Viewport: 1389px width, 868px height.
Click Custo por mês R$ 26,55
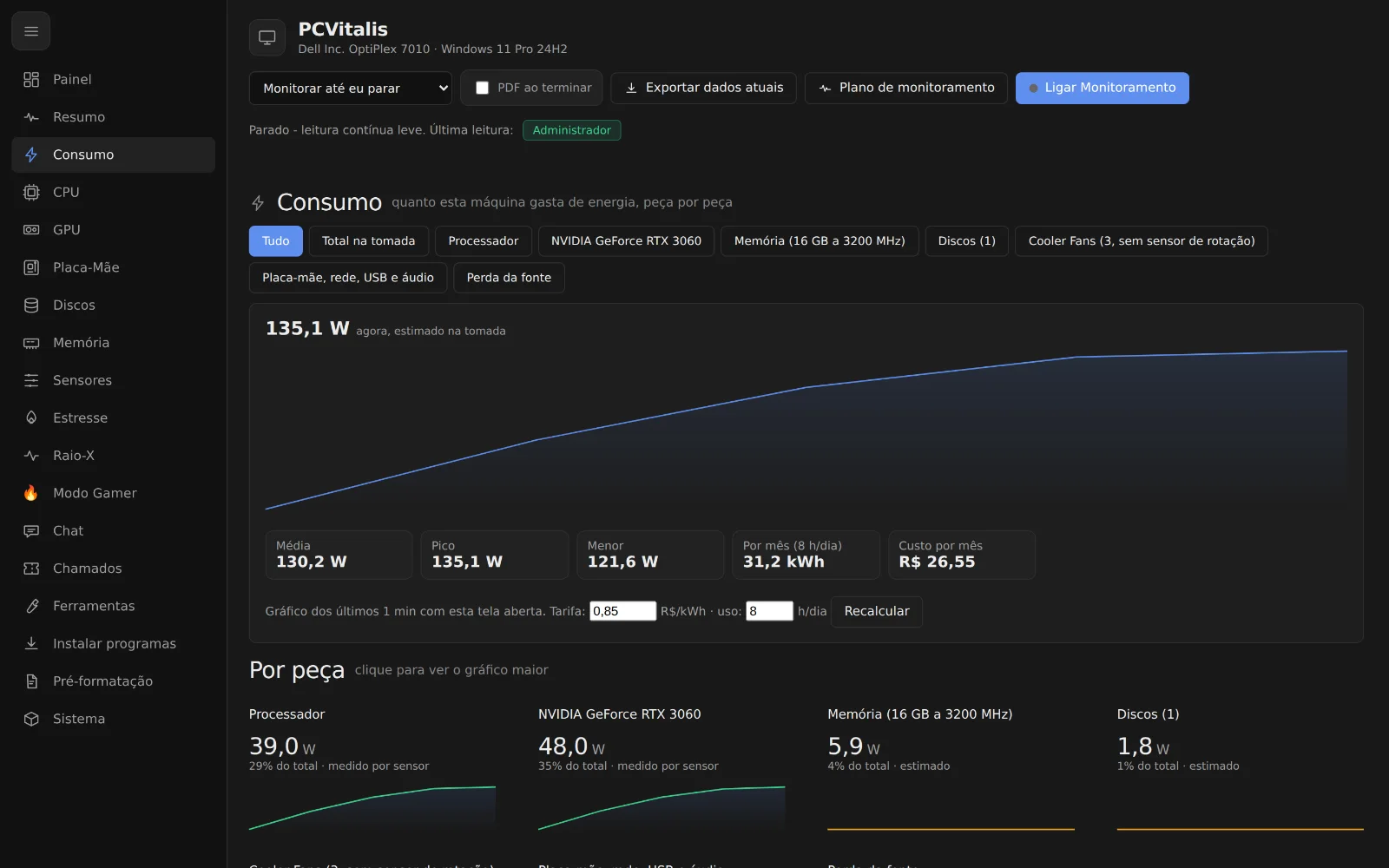(x=962, y=555)
